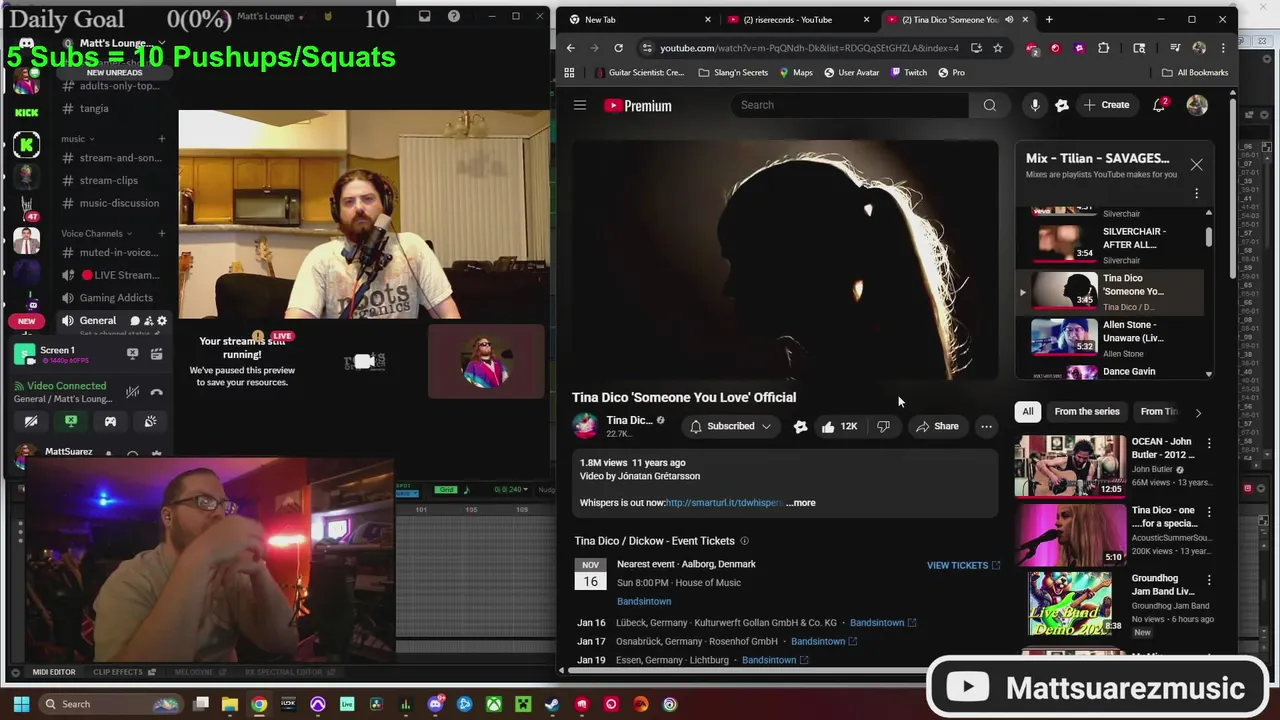The height and width of the screenshot is (720, 1280).
Task: Show next filter chips arrow
Action: 1198,412
